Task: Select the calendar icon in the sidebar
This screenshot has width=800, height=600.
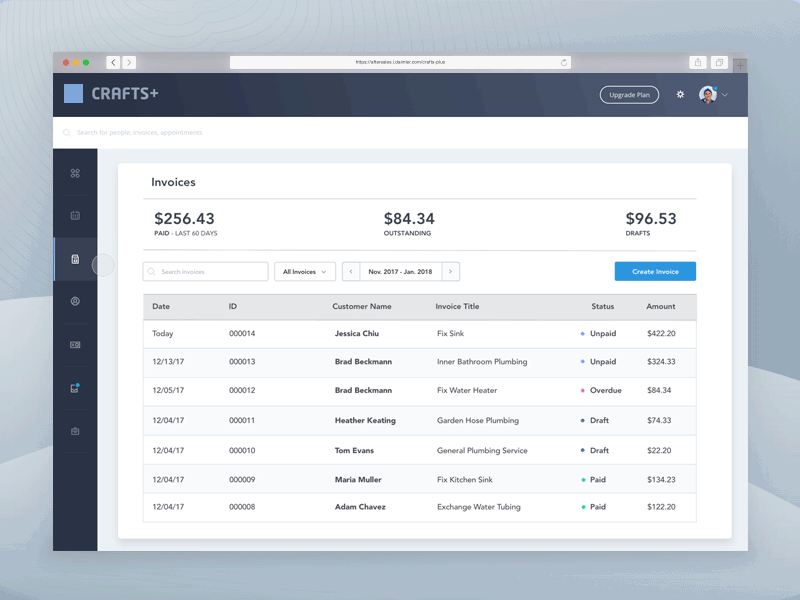Action: 76,215
